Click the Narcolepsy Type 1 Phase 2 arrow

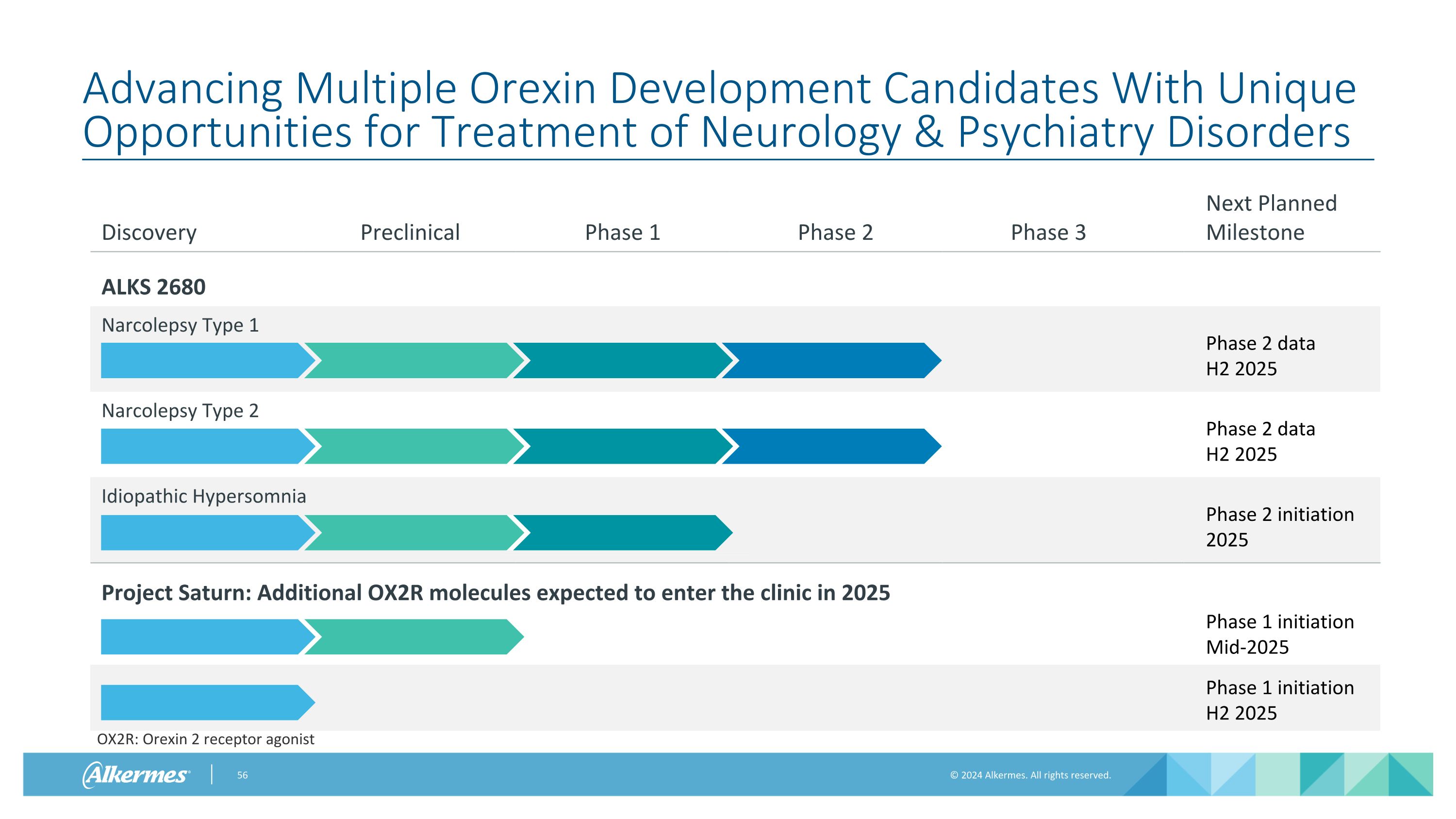pos(831,361)
